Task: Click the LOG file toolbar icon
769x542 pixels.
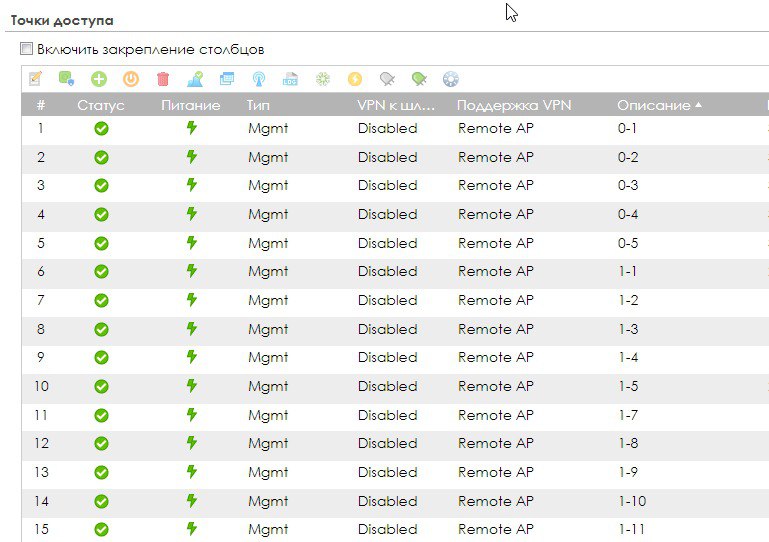Action: coord(290,79)
